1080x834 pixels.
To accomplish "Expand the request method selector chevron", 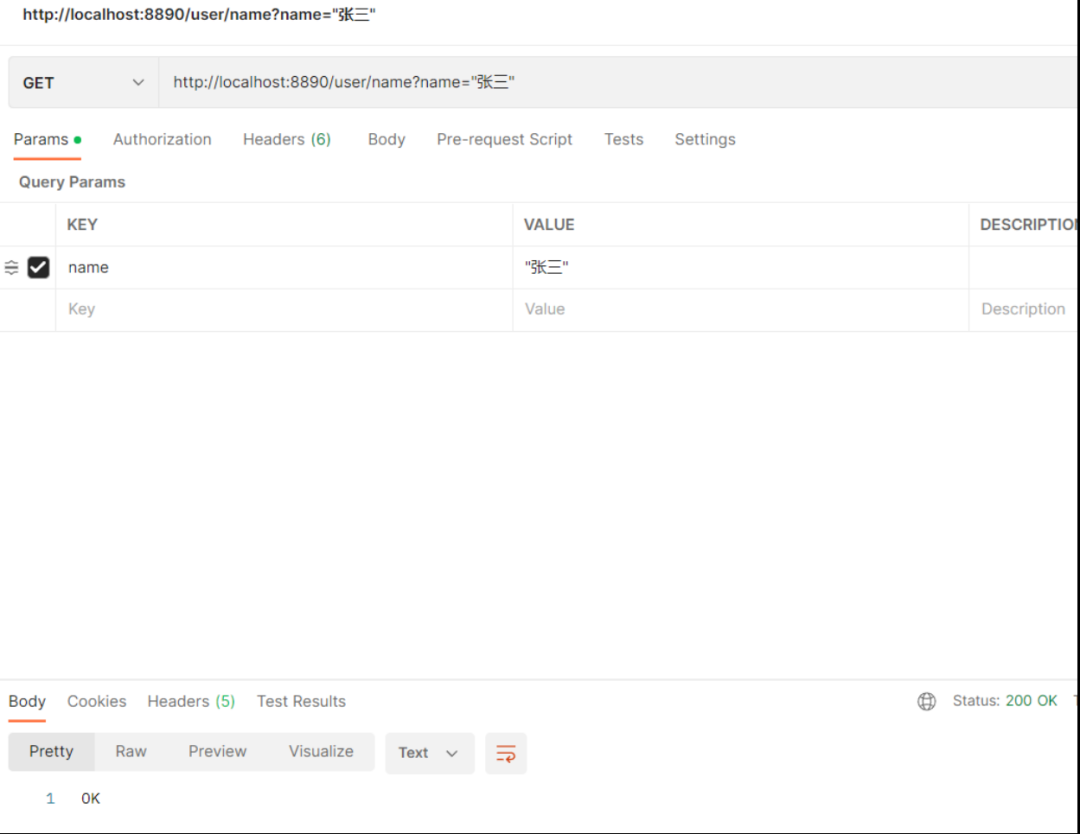I will click(139, 82).
